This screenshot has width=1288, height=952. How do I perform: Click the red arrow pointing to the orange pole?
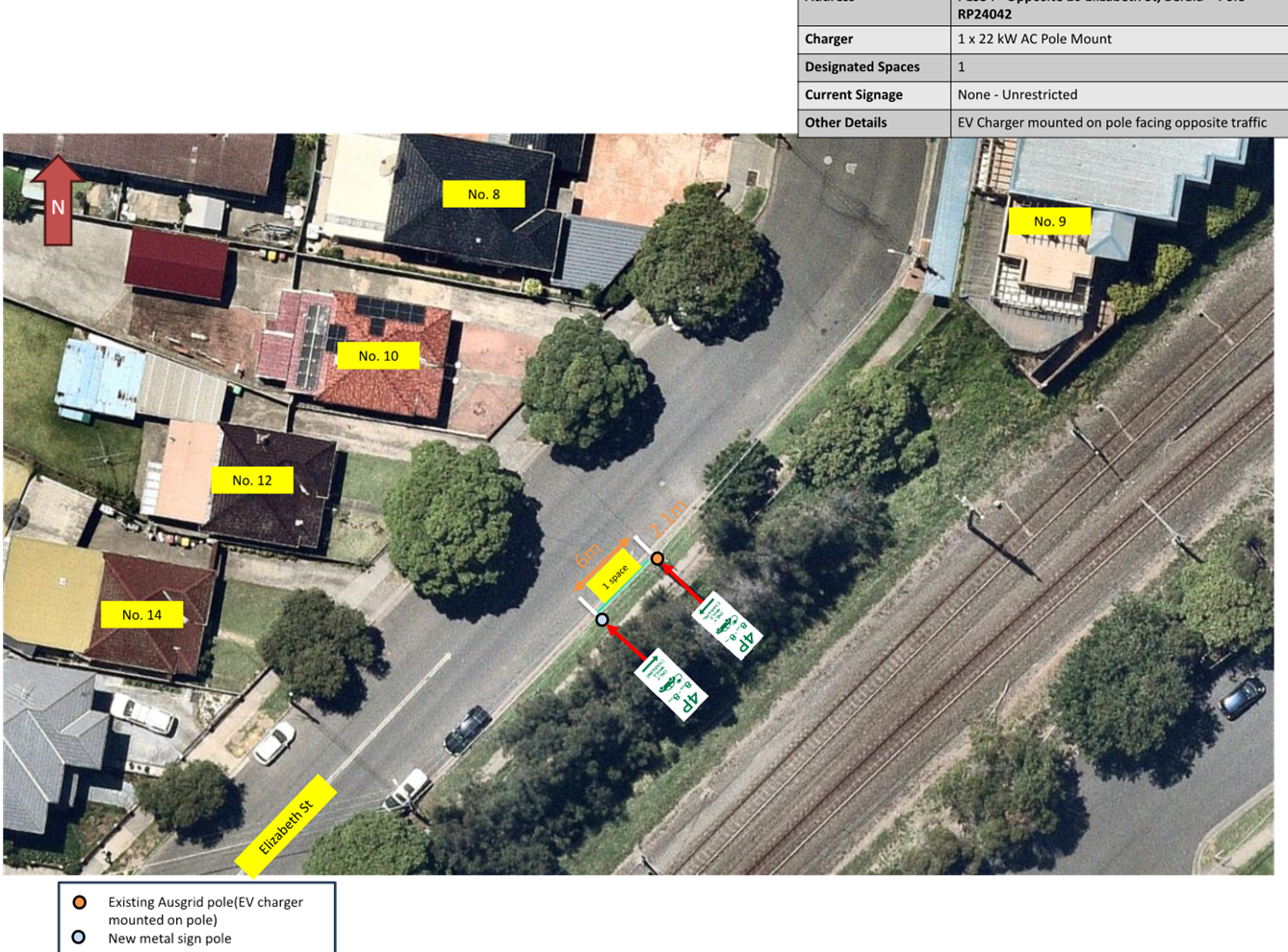coord(683,583)
